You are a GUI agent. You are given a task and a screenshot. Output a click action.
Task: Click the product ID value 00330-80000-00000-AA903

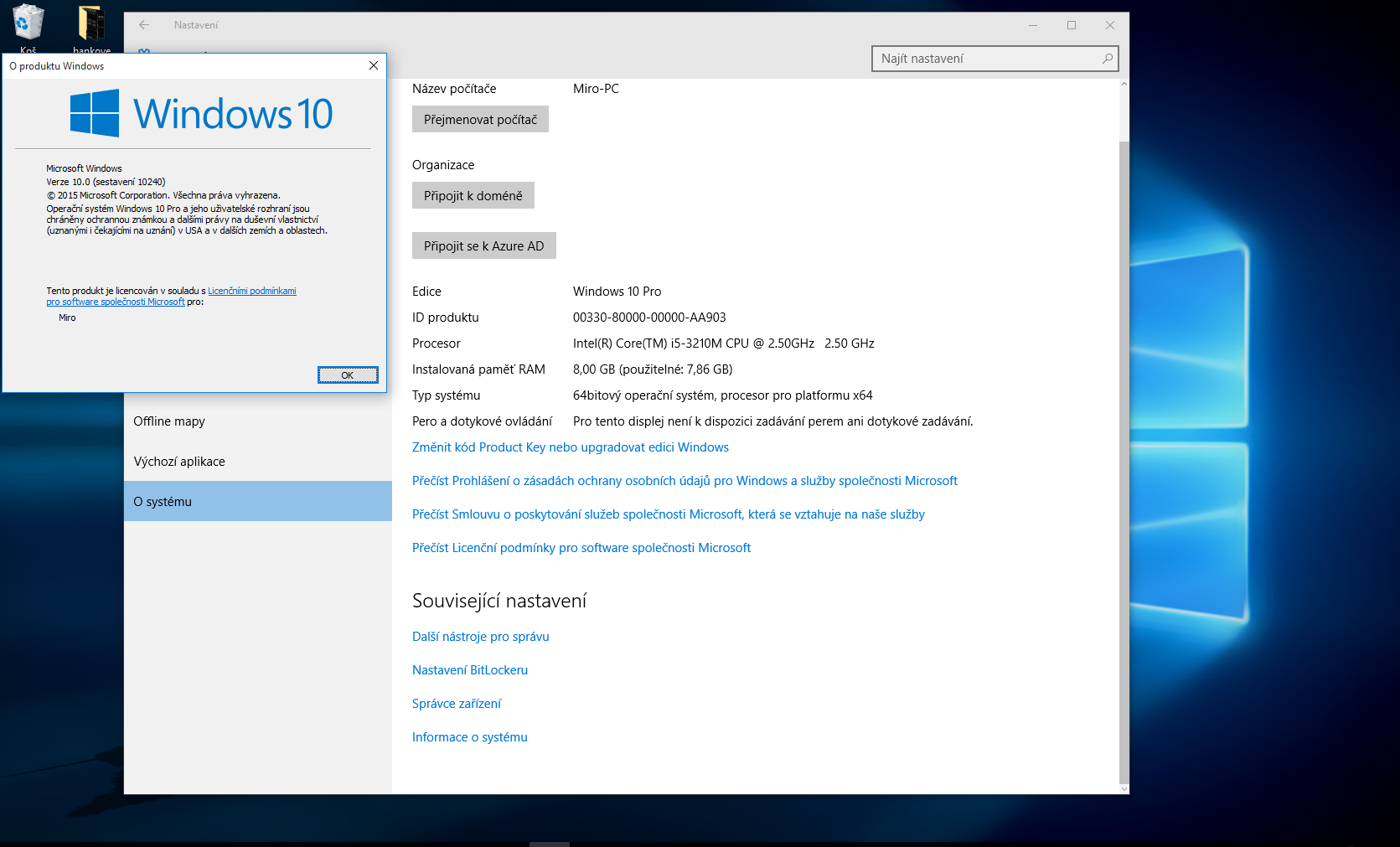point(649,318)
